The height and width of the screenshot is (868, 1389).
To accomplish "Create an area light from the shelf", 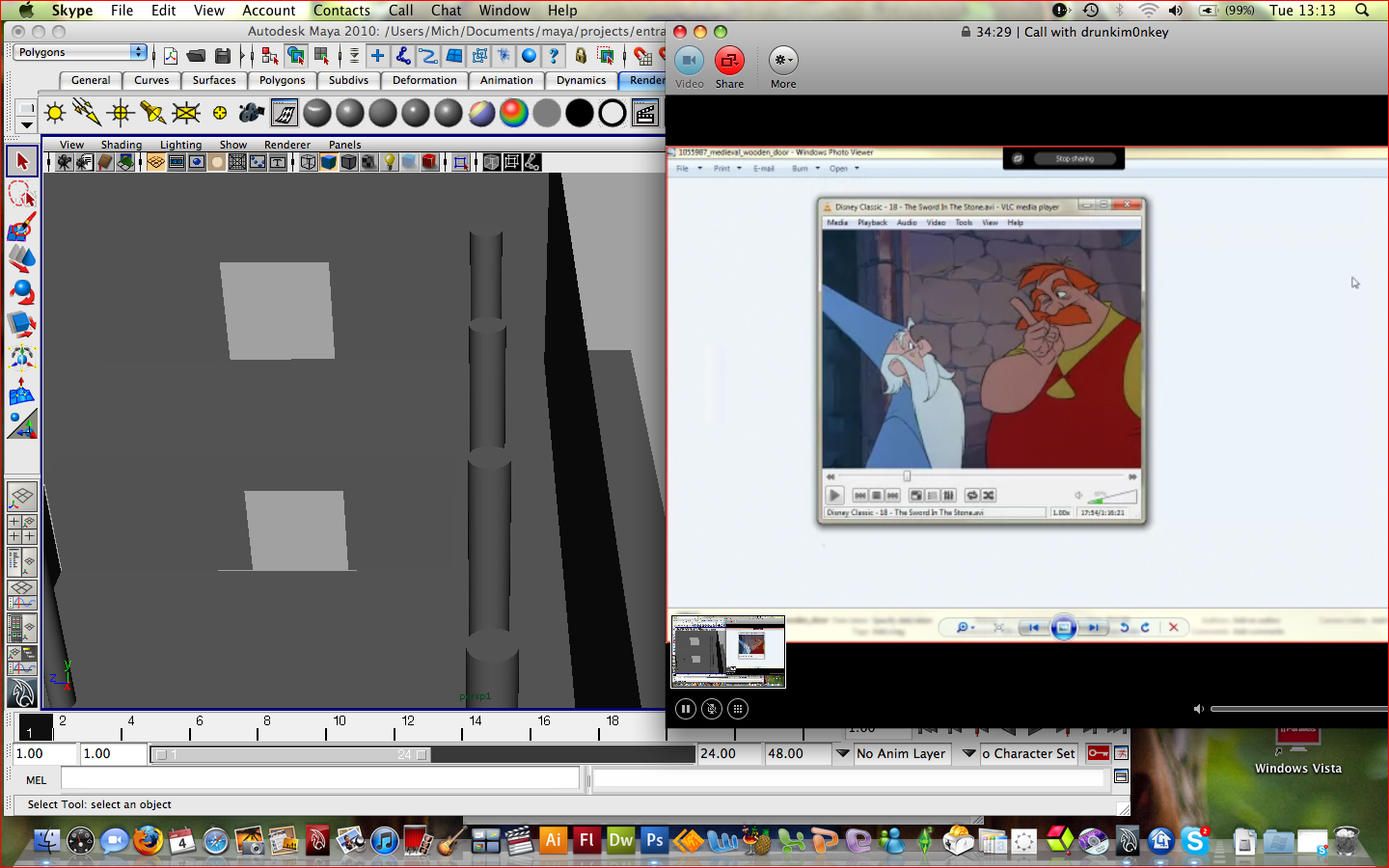I will [186, 113].
